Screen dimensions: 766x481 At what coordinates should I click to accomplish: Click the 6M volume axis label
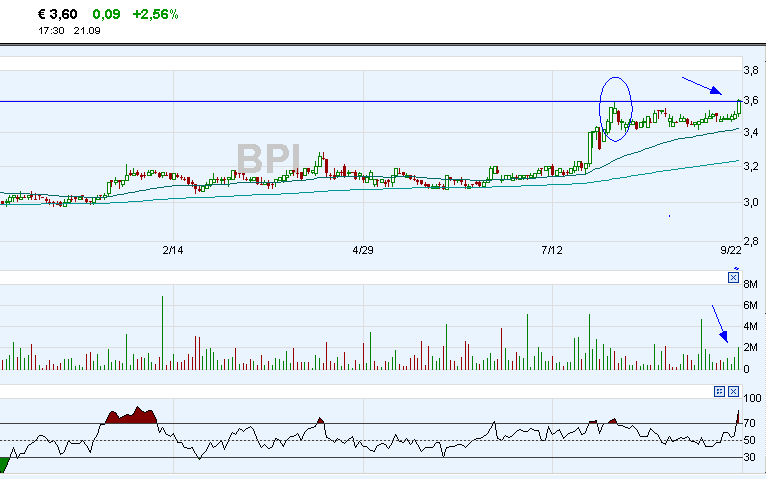point(750,305)
